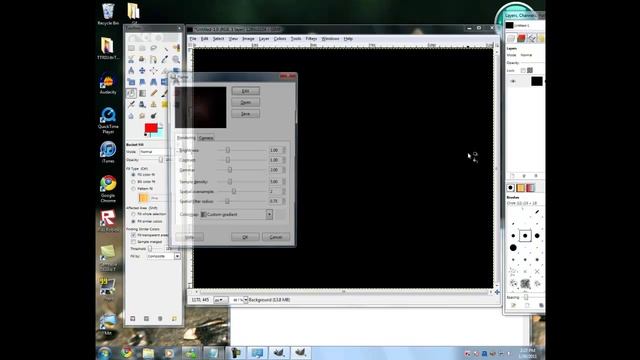Toggle Fill transparent areas checkbox
The width and height of the screenshot is (640, 360).
[x=133, y=235]
